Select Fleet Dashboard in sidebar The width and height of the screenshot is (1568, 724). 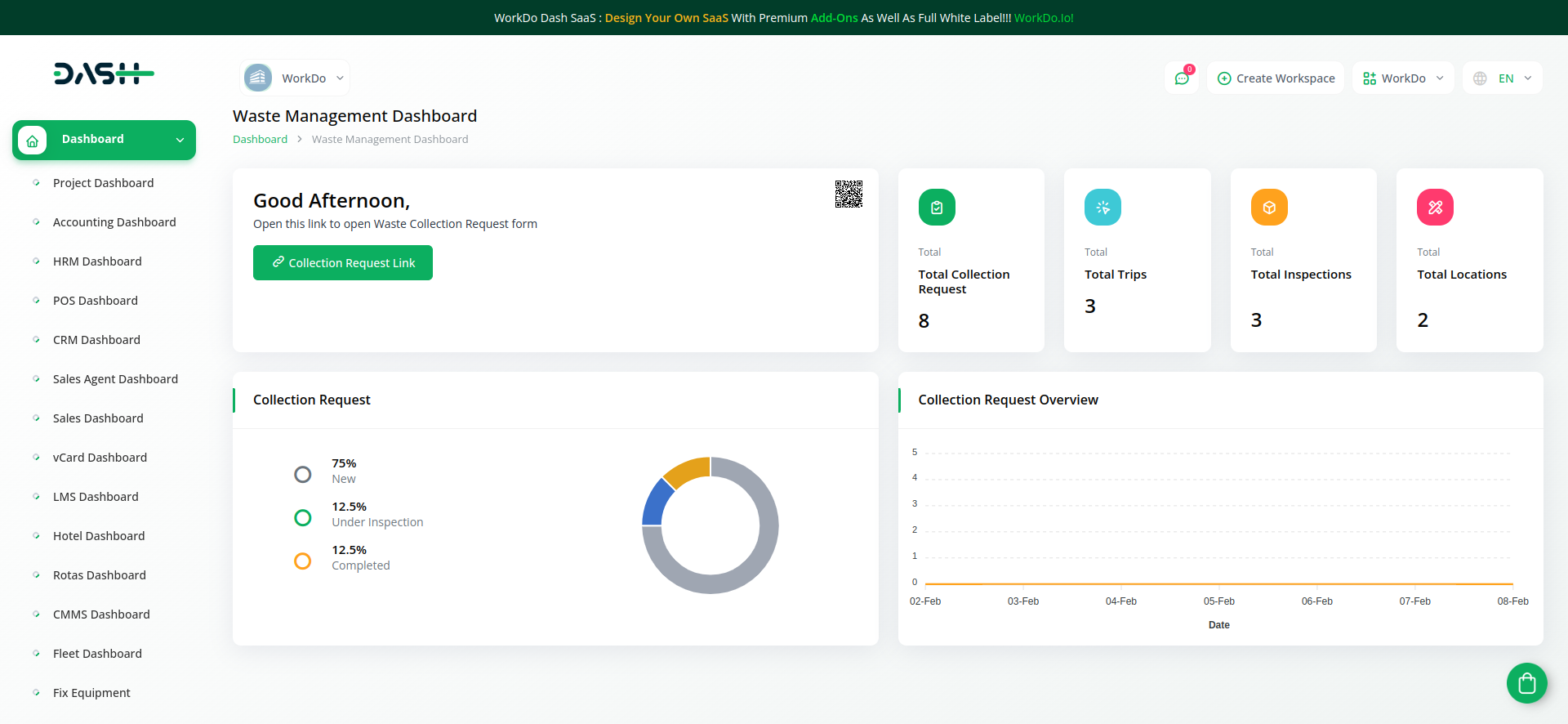pos(97,654)
